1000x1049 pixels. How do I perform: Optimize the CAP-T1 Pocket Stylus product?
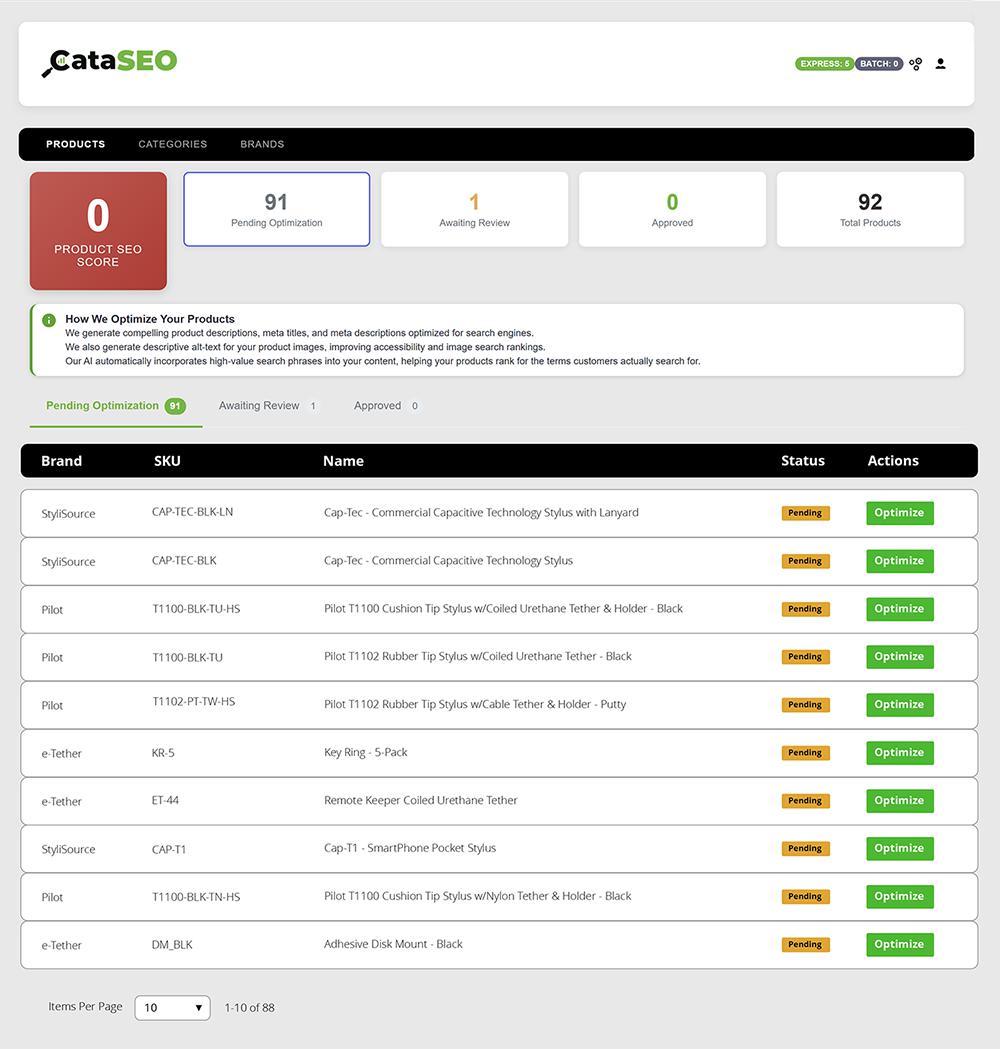(900, 848)
